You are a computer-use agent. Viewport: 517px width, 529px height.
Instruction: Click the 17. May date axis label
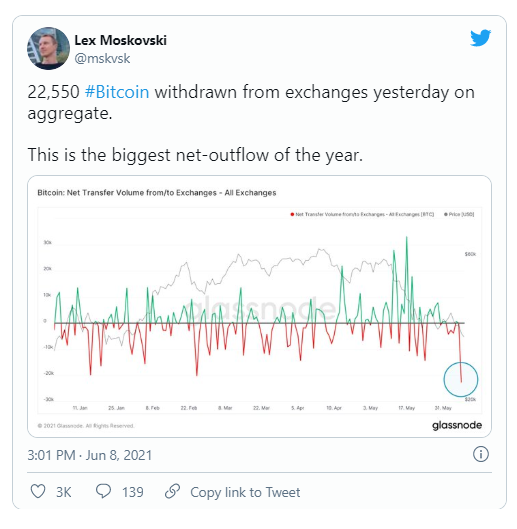pos(407,408)
